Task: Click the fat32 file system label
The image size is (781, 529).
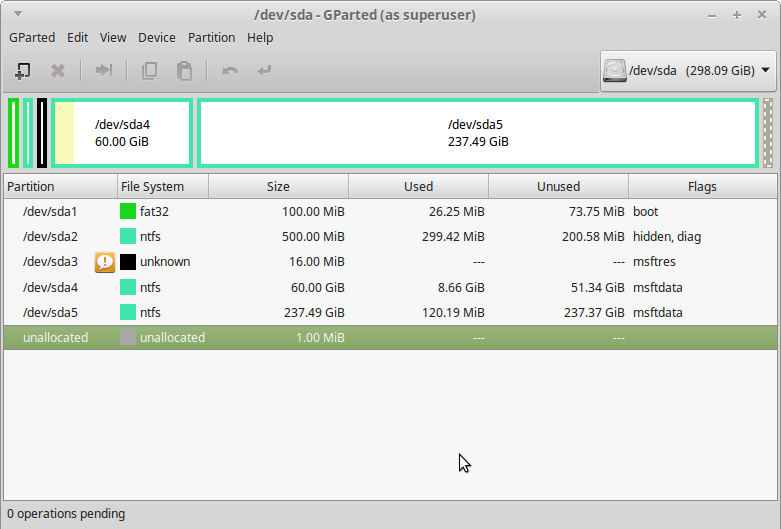Action: tap(154, 211)
